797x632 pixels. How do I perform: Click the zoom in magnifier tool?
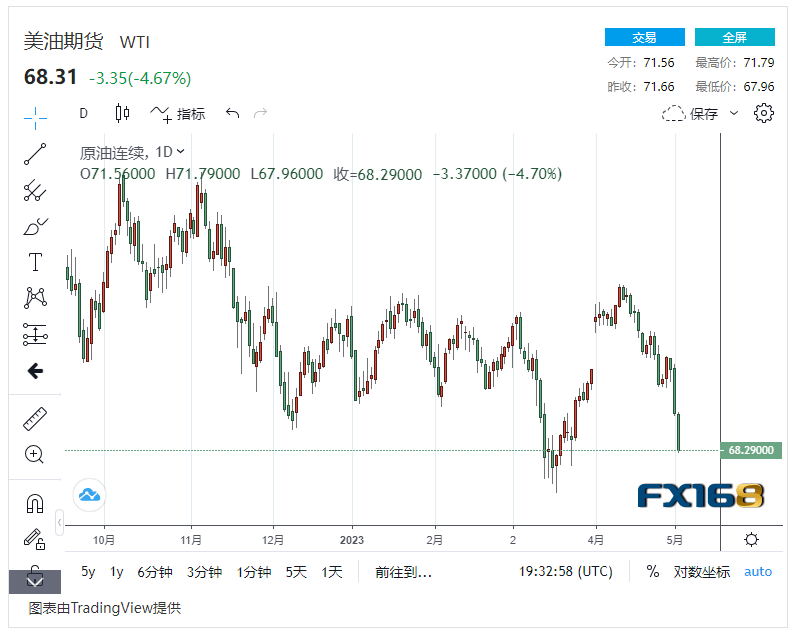click(35, 455)
